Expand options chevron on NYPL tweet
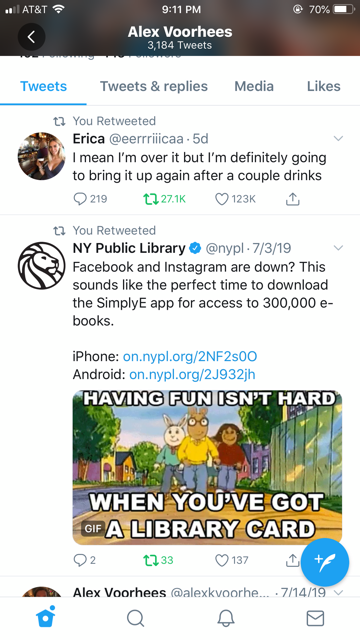360x640 pixels. 338,248
